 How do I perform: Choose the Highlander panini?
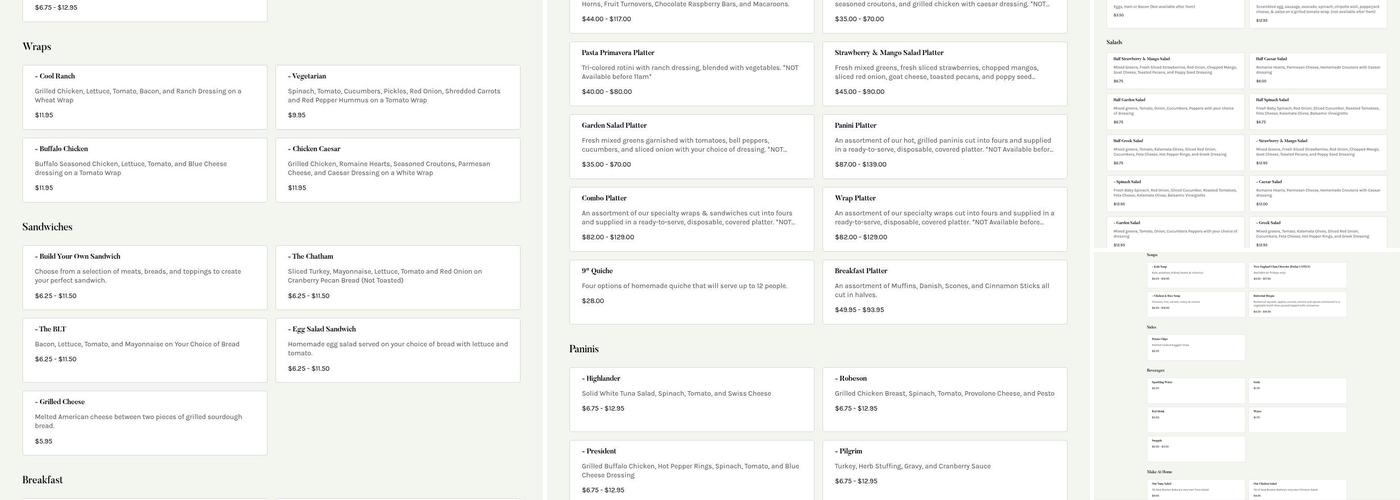tap(692, 400)
